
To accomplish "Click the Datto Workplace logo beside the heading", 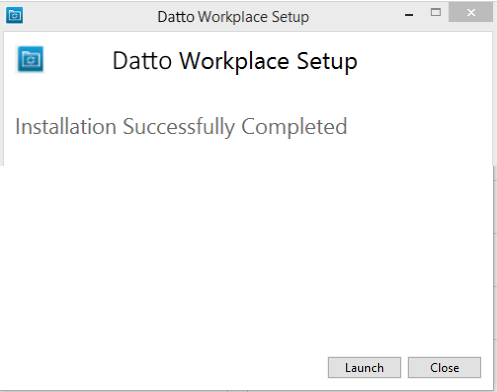I will 30,59.
